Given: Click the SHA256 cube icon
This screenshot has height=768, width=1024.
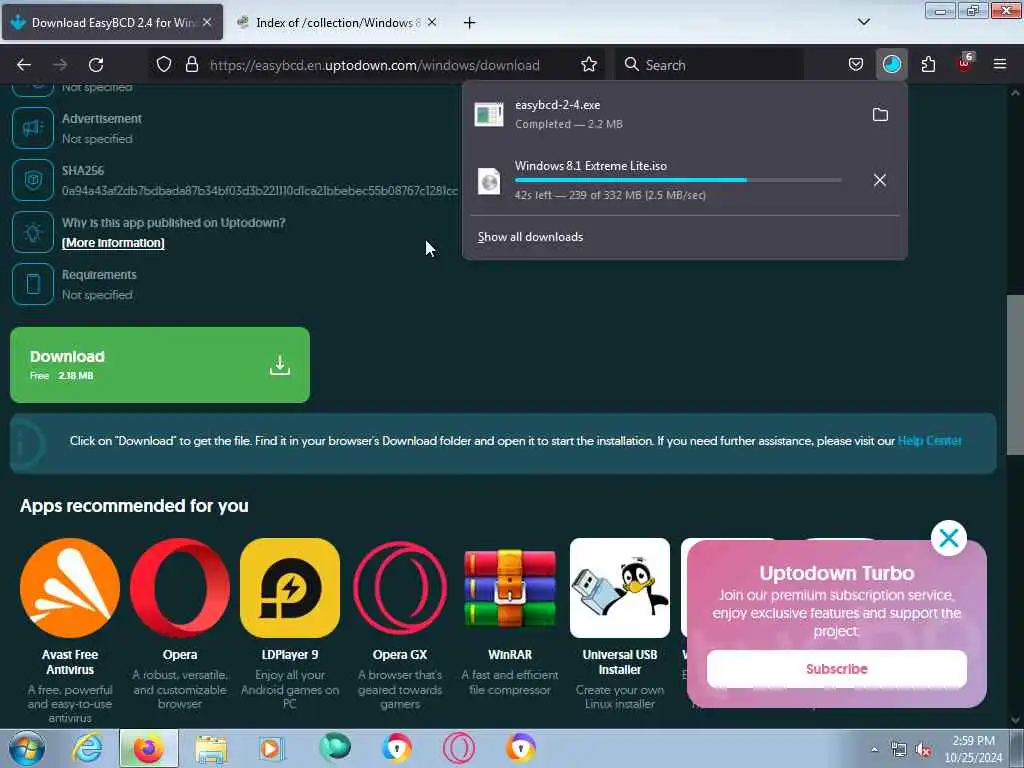Looking at the screenshot, I should (x=33, y=180).
